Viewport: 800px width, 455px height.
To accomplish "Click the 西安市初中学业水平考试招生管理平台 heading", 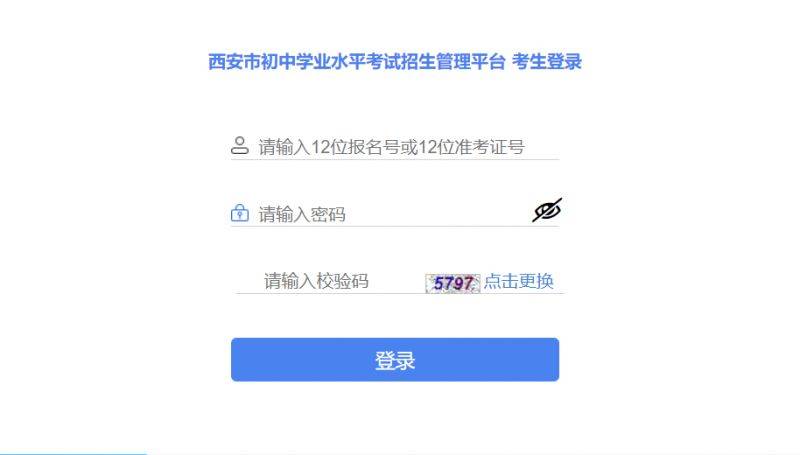I will [x=357, y=62].
